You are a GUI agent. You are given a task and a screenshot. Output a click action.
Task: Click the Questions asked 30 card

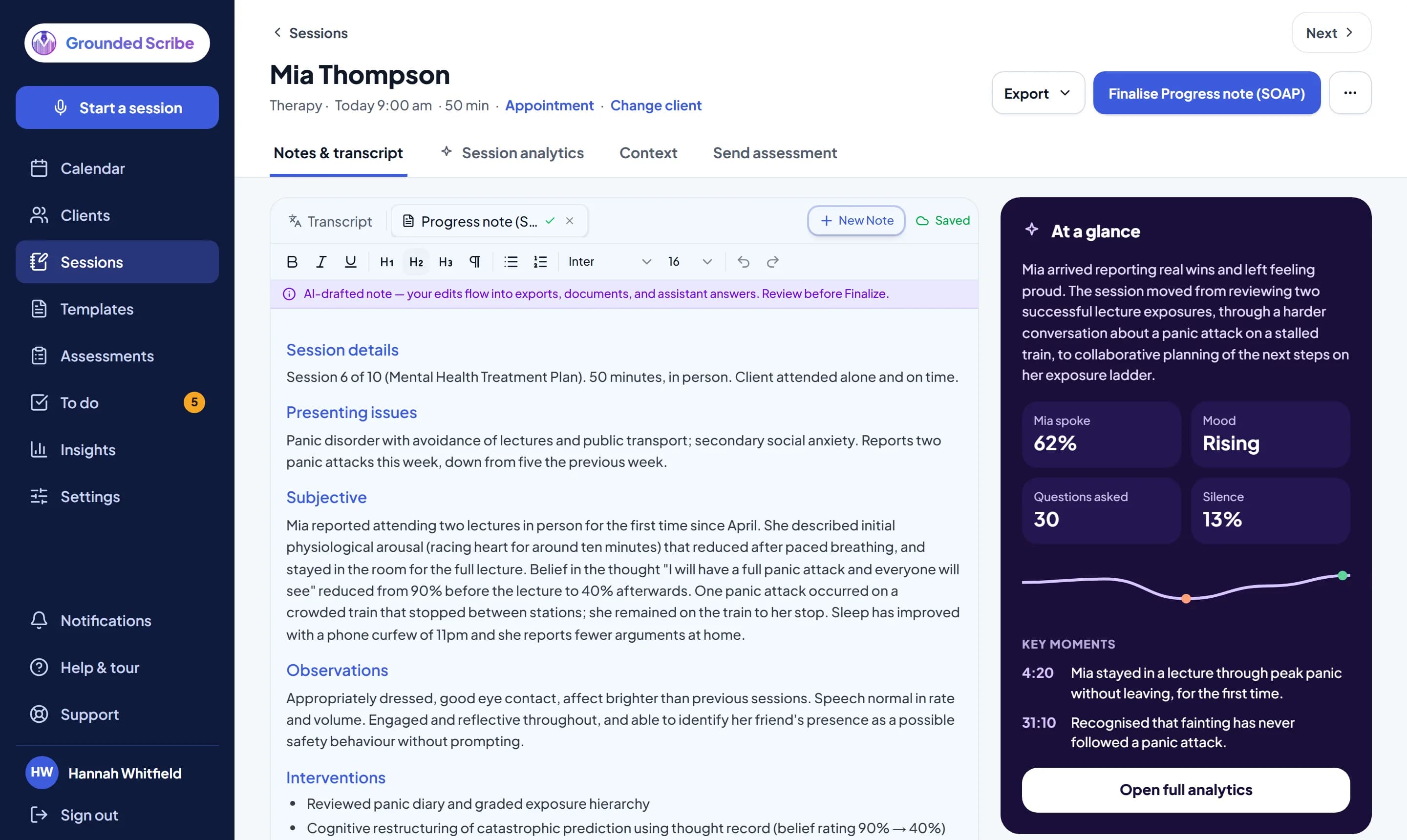pyautogui.click(x=1101, y=510)
